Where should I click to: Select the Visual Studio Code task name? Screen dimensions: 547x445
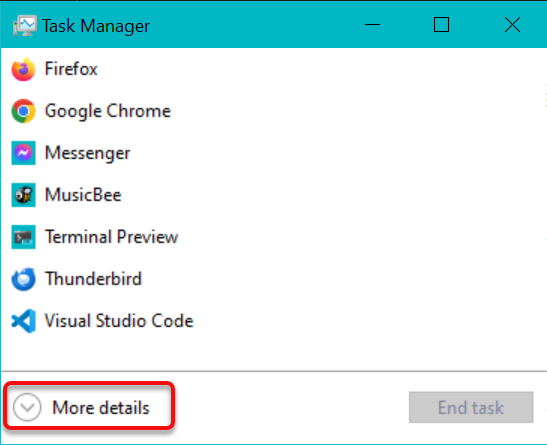119,320
